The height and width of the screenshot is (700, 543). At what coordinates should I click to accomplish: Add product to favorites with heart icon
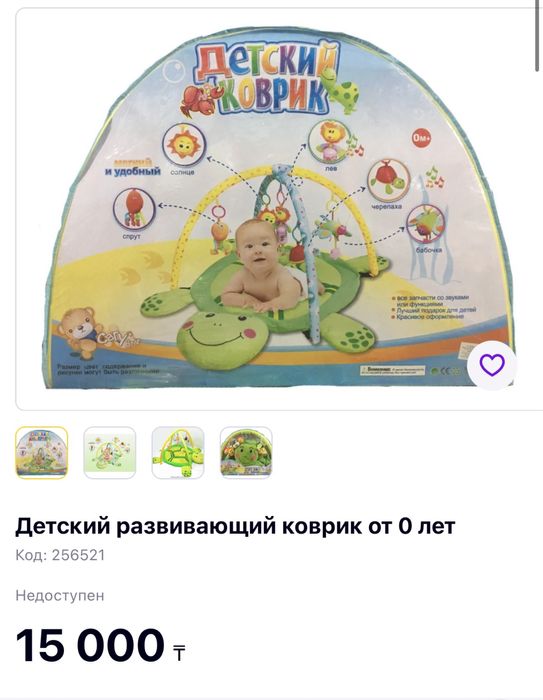[492, 366]
